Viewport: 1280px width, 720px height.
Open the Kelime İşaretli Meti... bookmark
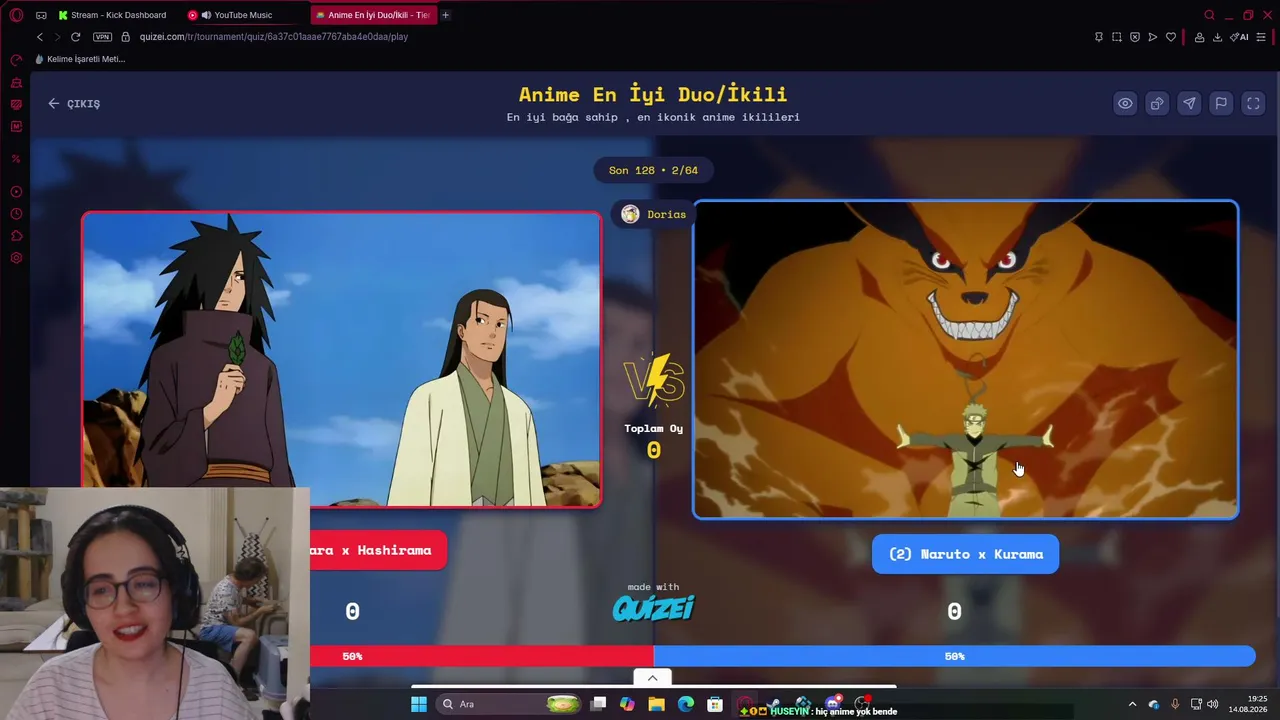tap(80, 59)
